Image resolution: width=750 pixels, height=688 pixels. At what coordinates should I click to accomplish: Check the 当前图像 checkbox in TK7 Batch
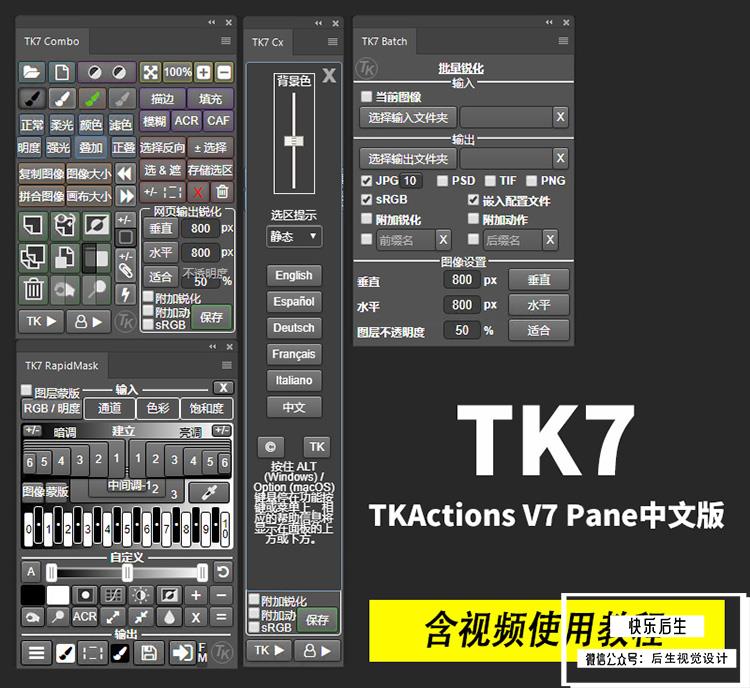[x=366, y=97]
